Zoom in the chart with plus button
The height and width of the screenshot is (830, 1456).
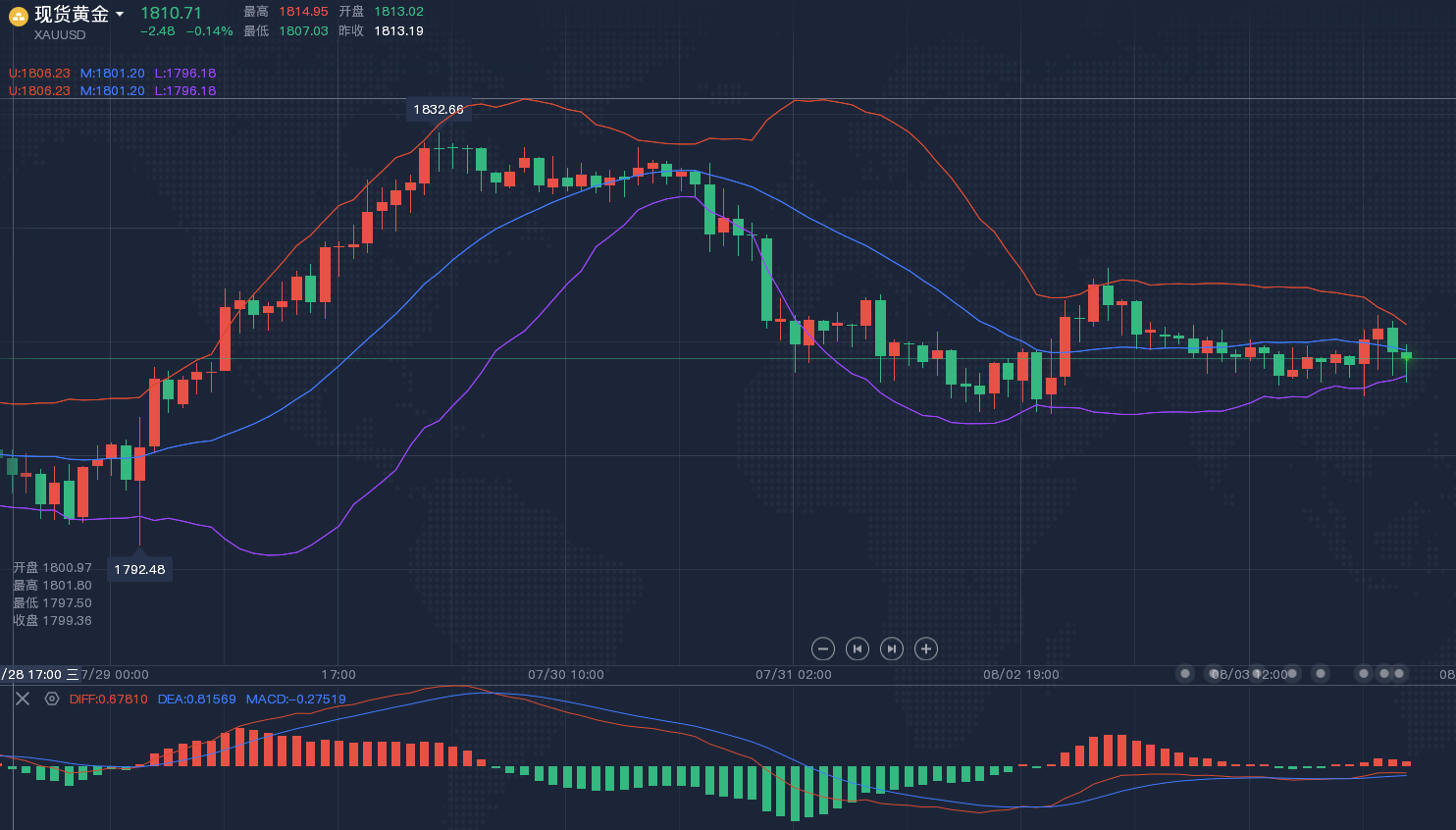coord(926,648)
